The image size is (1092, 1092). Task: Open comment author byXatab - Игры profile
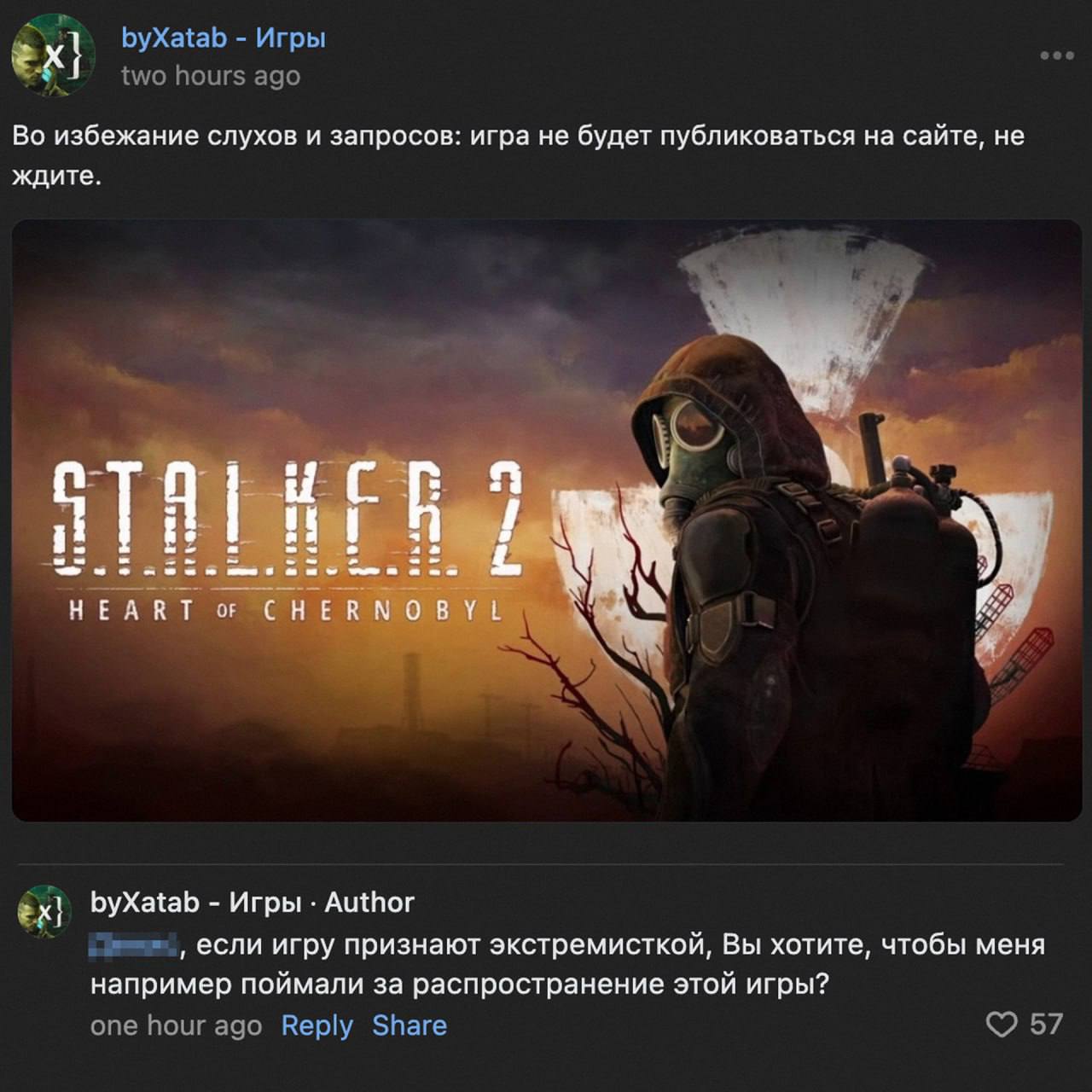click(195, 902)
